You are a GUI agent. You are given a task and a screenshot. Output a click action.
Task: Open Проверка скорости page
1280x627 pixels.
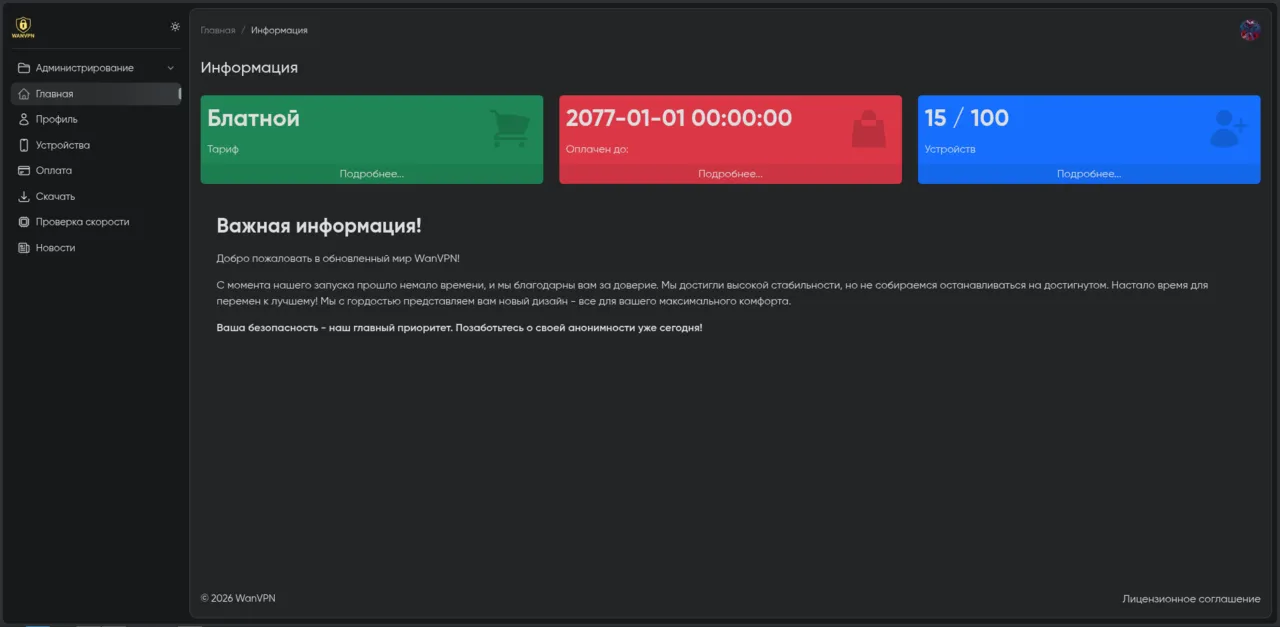[96, 222]
